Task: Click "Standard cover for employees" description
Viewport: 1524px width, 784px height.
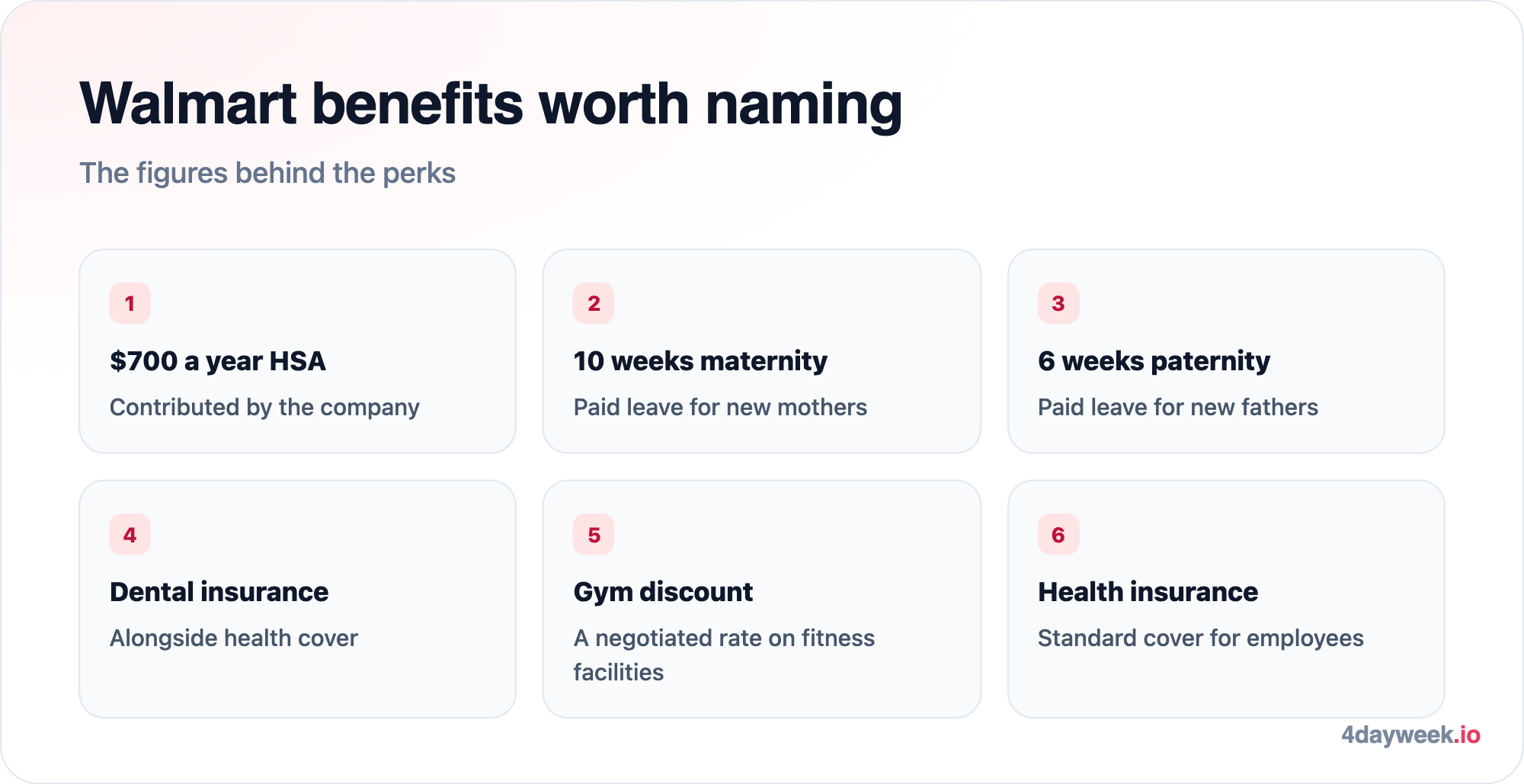Action: click(x=1201, y=638)
